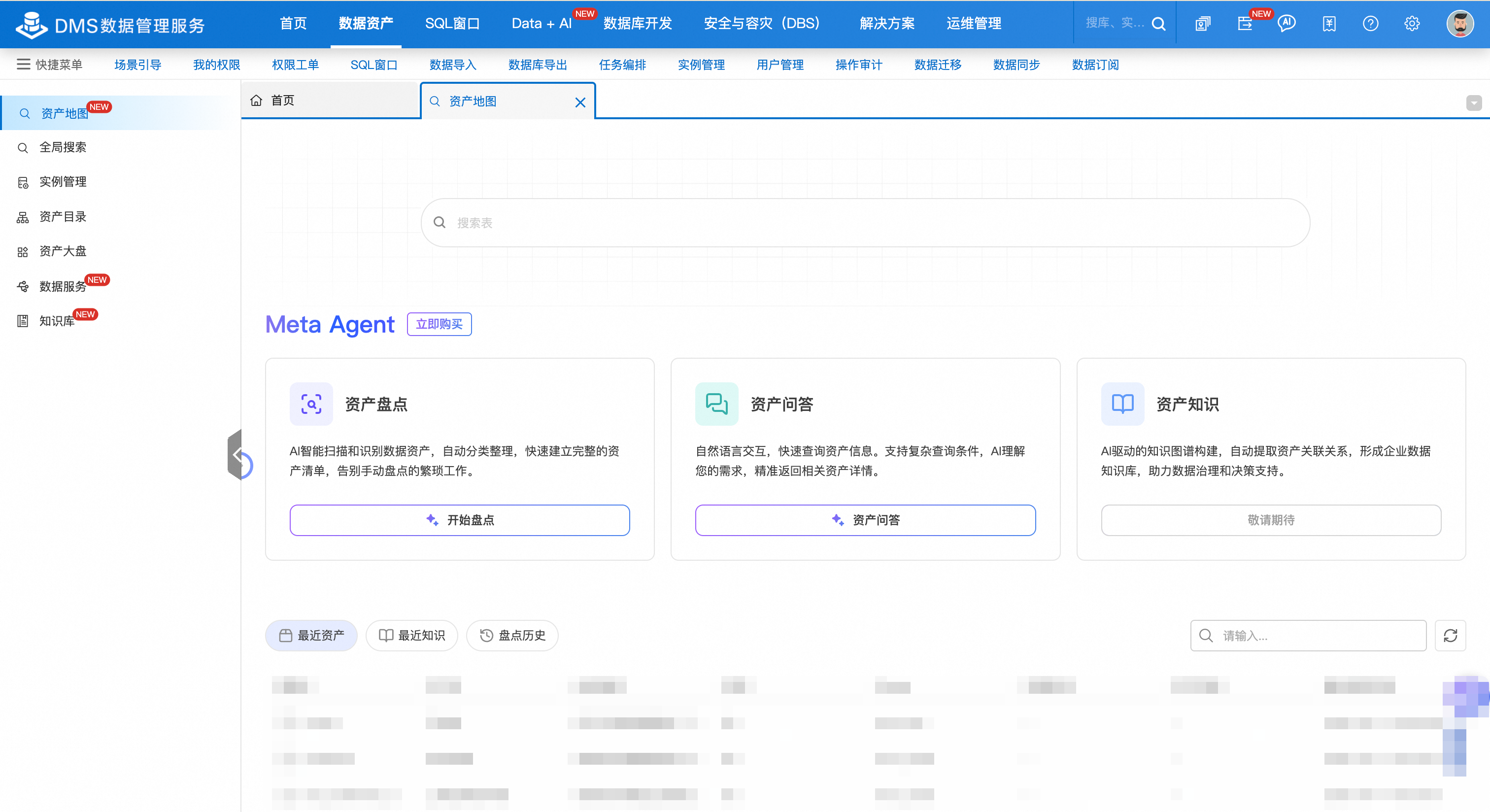Click the 开始盘点 button
This screenshot has height=812, width=1490.
[459, 520]
